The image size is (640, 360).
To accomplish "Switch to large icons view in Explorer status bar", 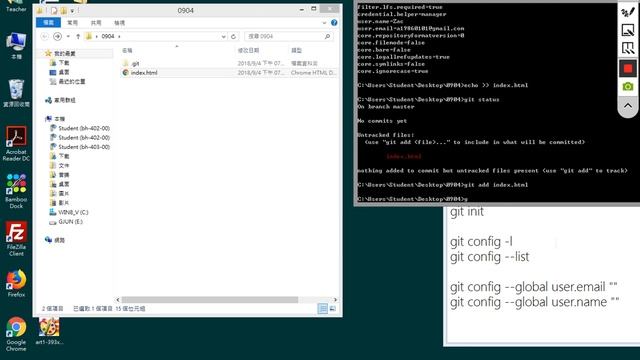I will pos(333,309).
